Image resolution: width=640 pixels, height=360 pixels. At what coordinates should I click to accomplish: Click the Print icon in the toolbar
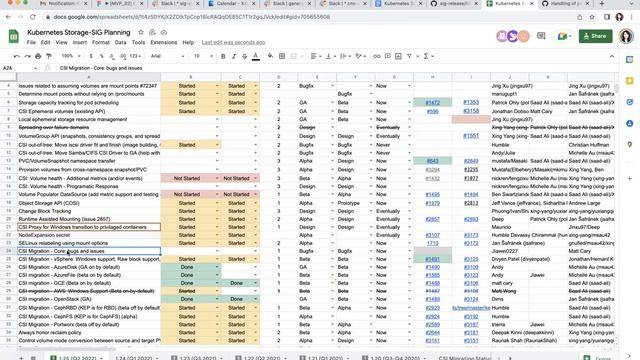click(38, 56)
